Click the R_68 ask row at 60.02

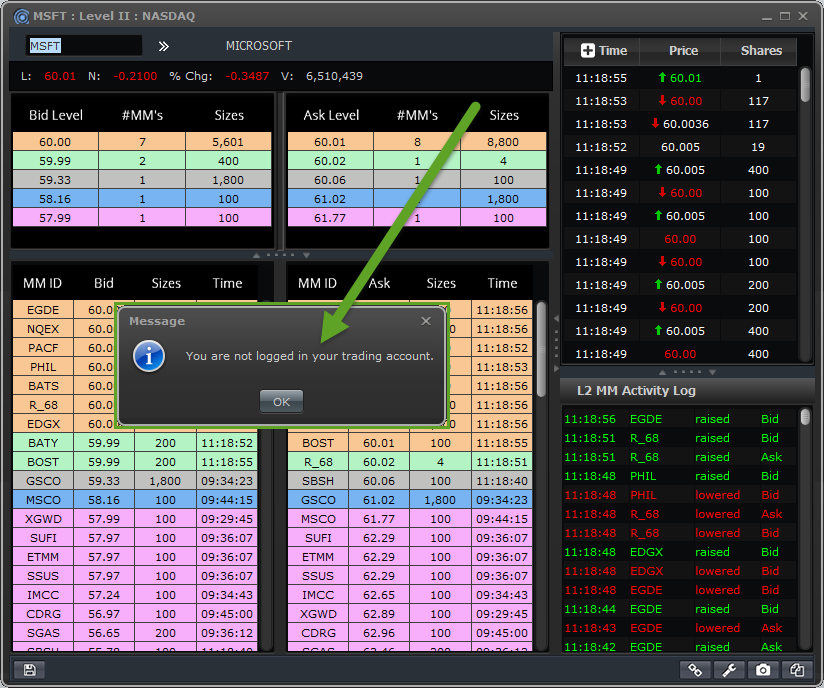click(x=410, y=462)
